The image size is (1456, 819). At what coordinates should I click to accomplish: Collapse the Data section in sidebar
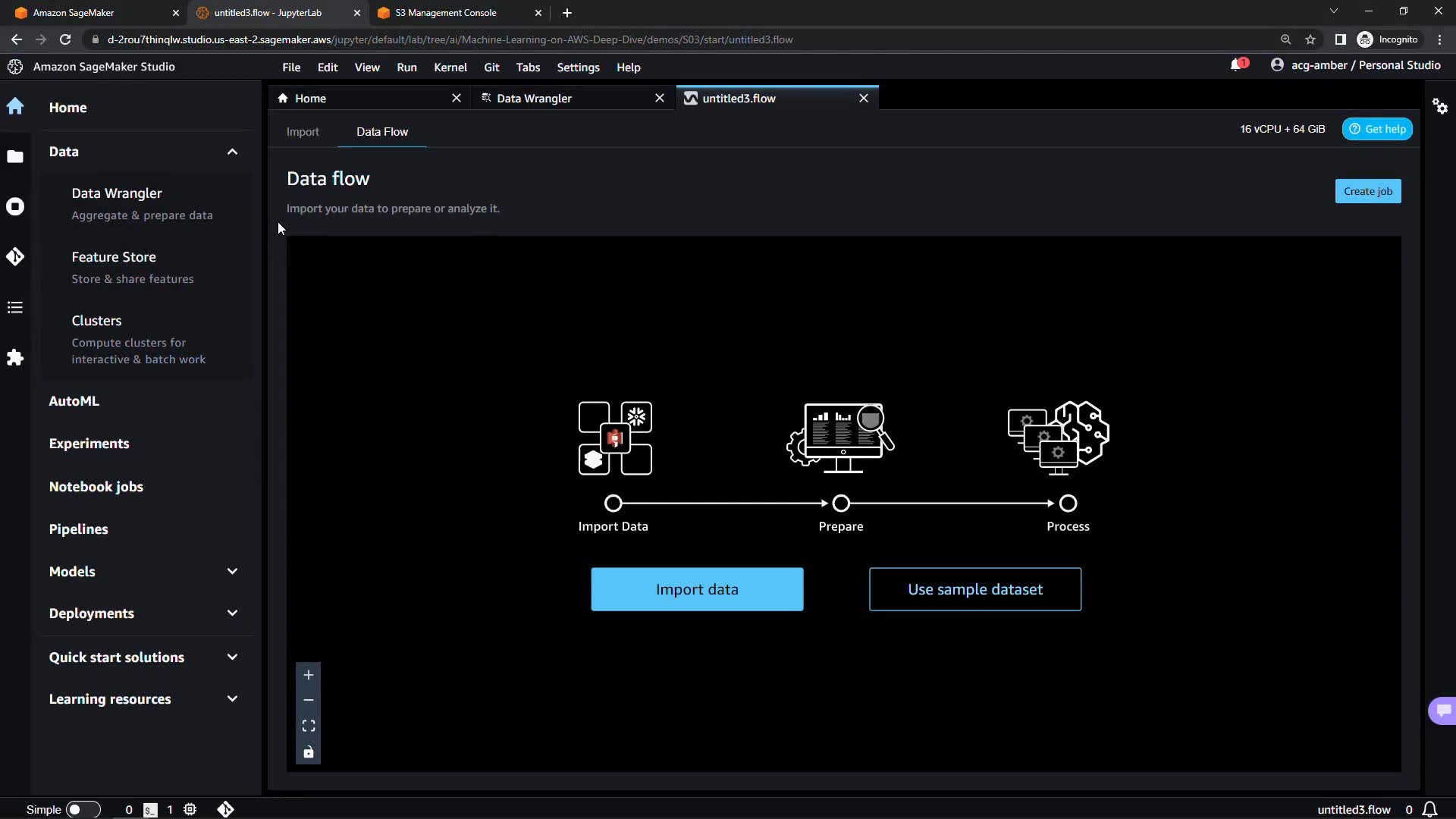(x=232, y=152)
